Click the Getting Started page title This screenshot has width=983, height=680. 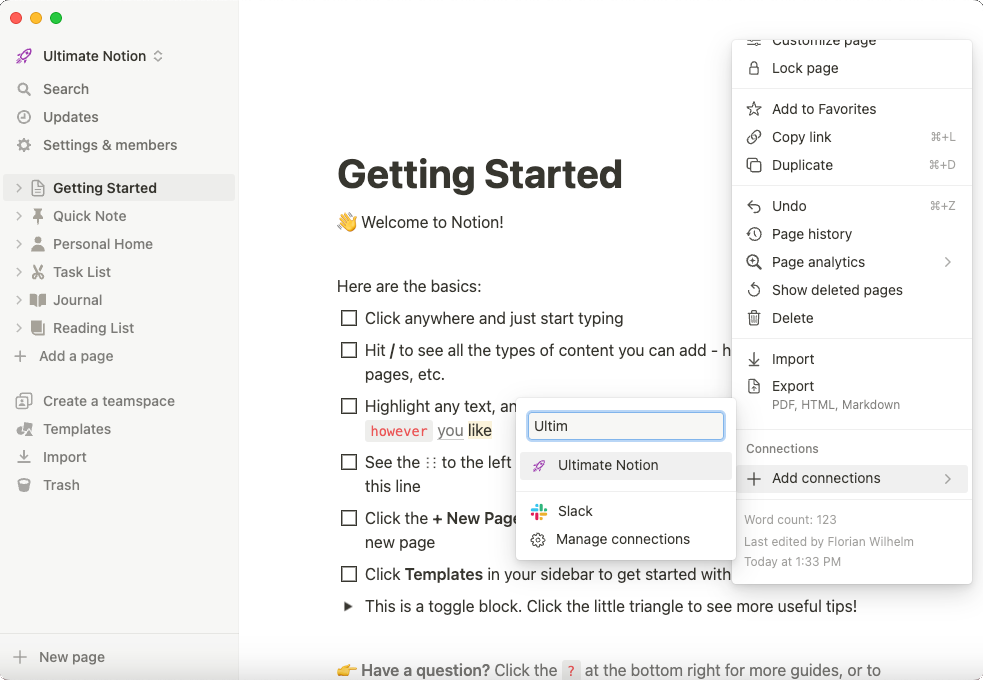tap(480, 174)
